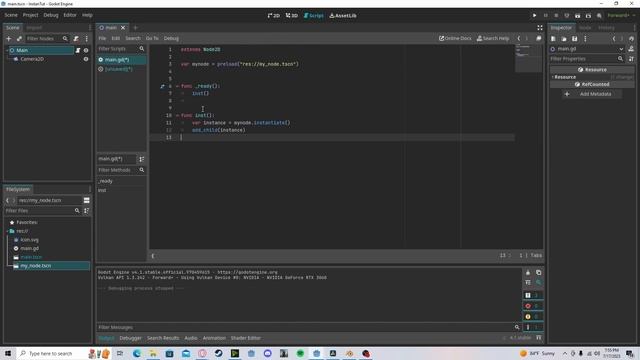Switch to the 2D workspace
The width and height of the screenshot is (640, 360).
pyautogui.click(x=273, y=16)
